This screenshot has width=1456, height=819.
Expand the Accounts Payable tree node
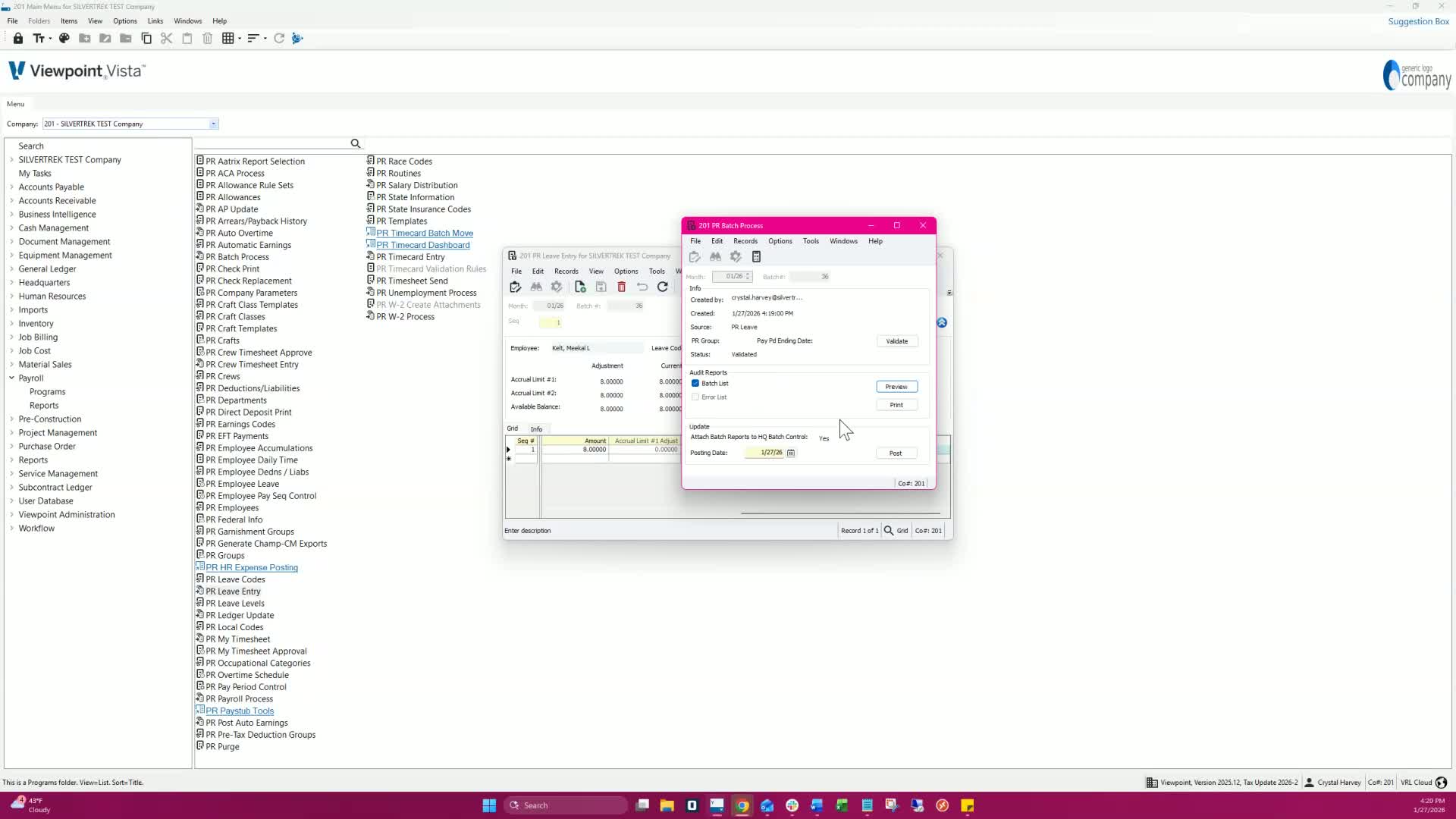tap(11, 187)
